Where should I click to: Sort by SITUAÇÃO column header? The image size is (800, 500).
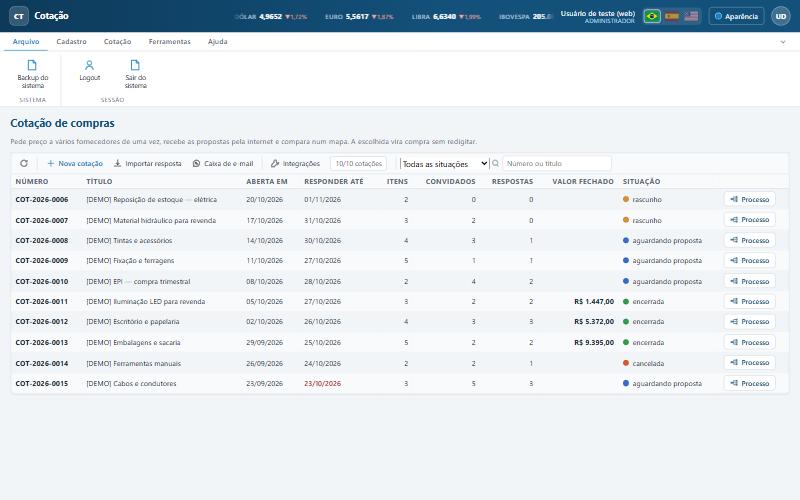coord(641,181)
